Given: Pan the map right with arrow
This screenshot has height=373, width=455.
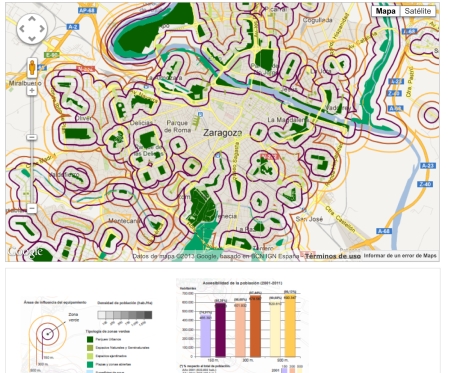Looking at the screenshot, I should (x=42, y=29).
